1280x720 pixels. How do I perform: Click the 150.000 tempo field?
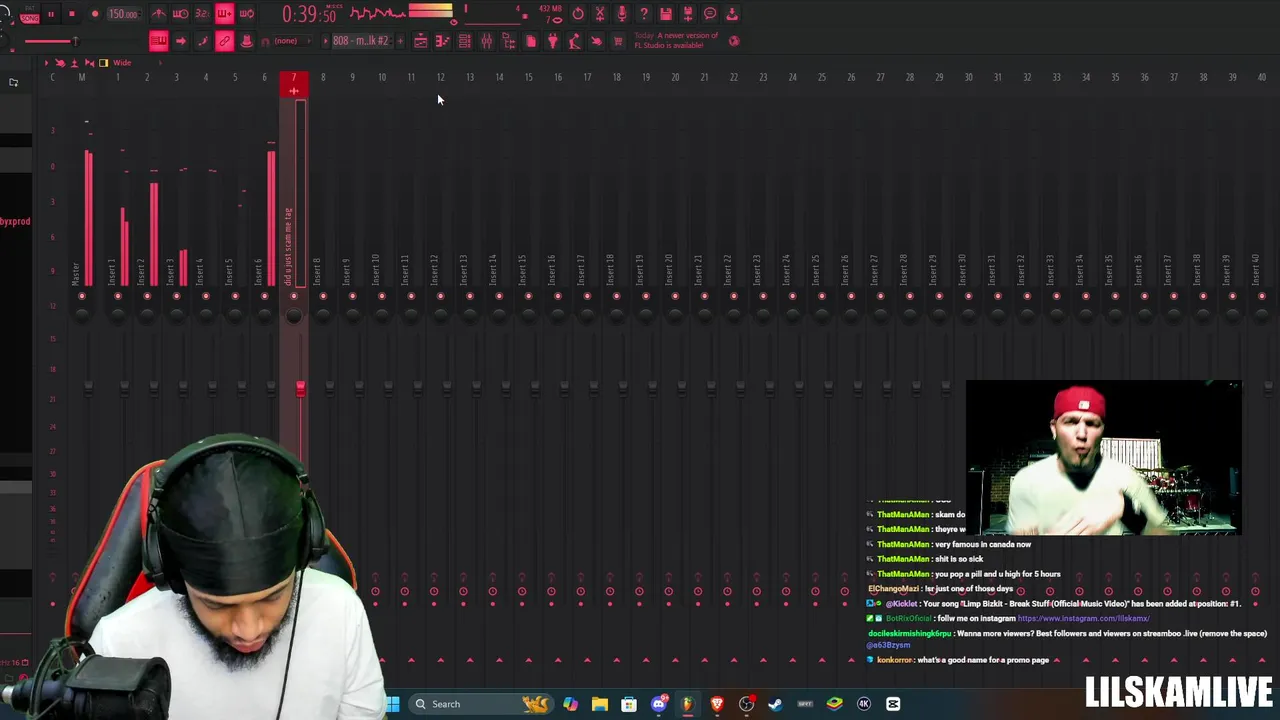click(125, 14)
